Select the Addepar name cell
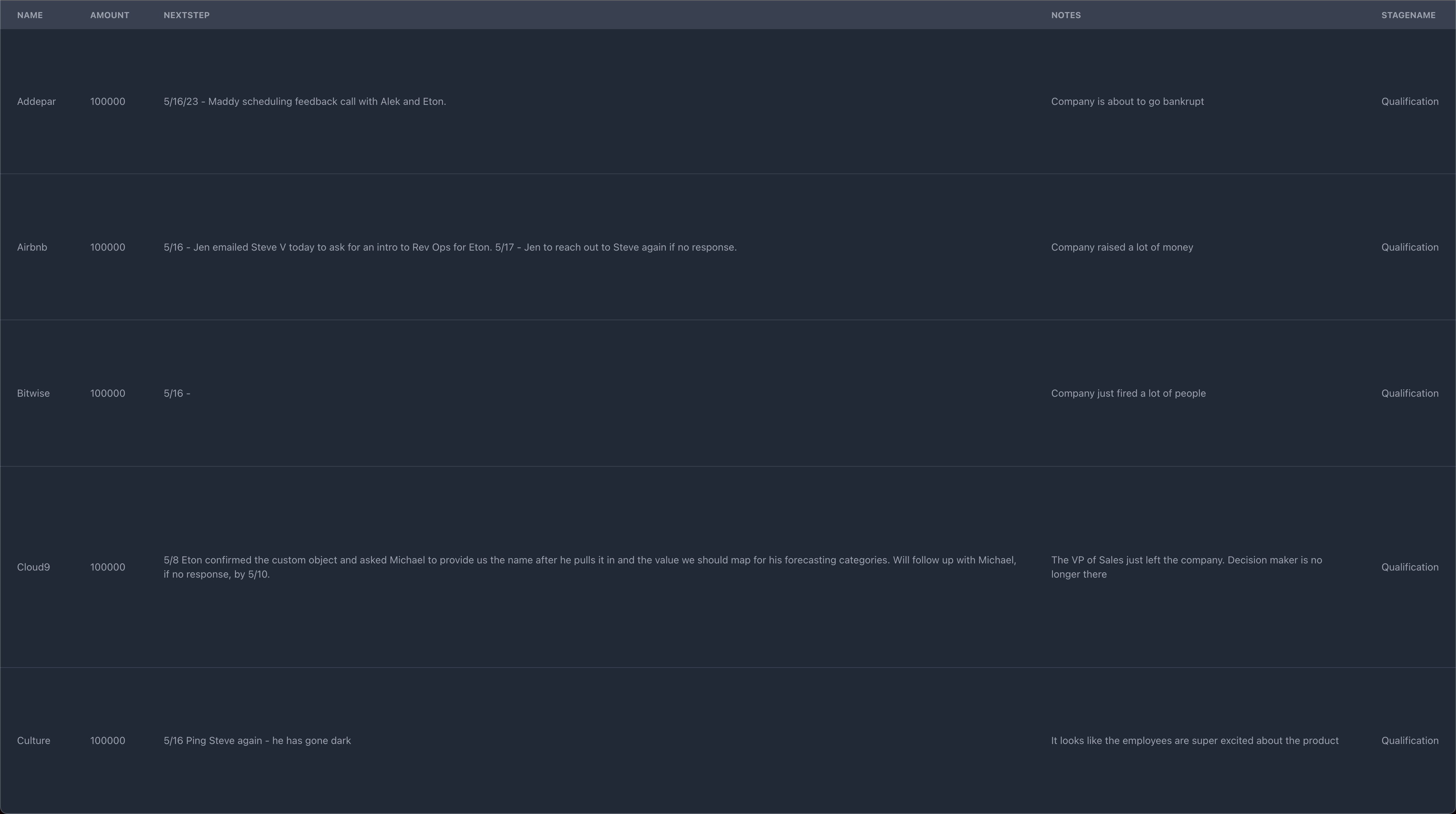This screenshot has width=1456, height=814. (x=36, y=102)
